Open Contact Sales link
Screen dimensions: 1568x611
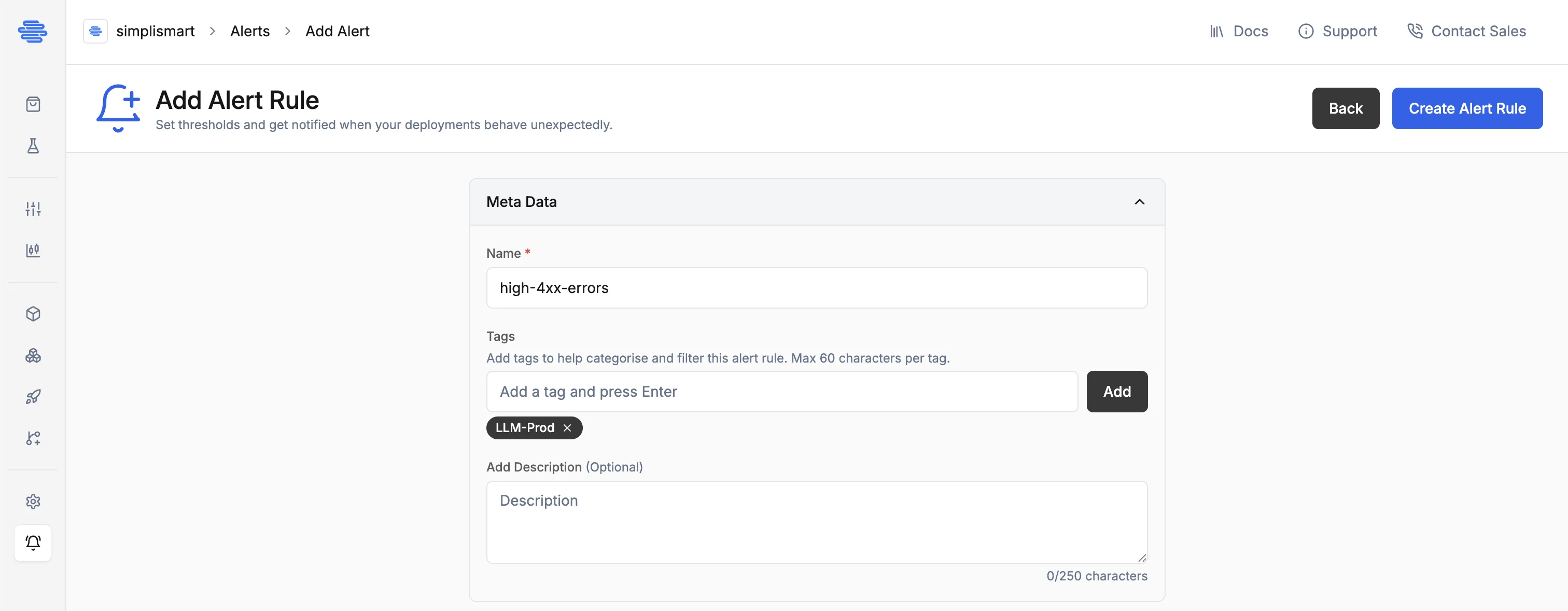coord(1466,31)
